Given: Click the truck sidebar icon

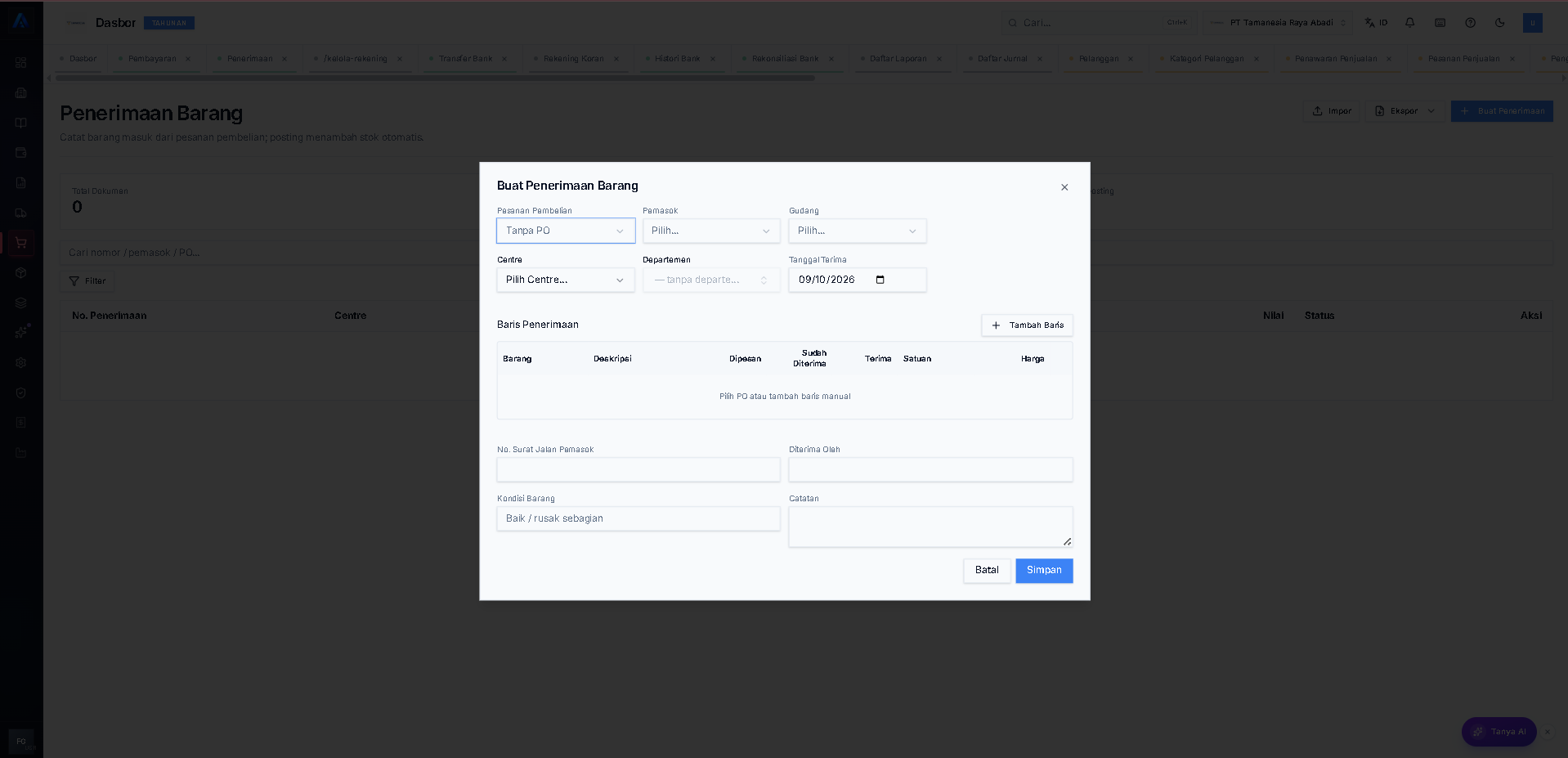Looking at the screenshot, I should click(x=21, y=213).
